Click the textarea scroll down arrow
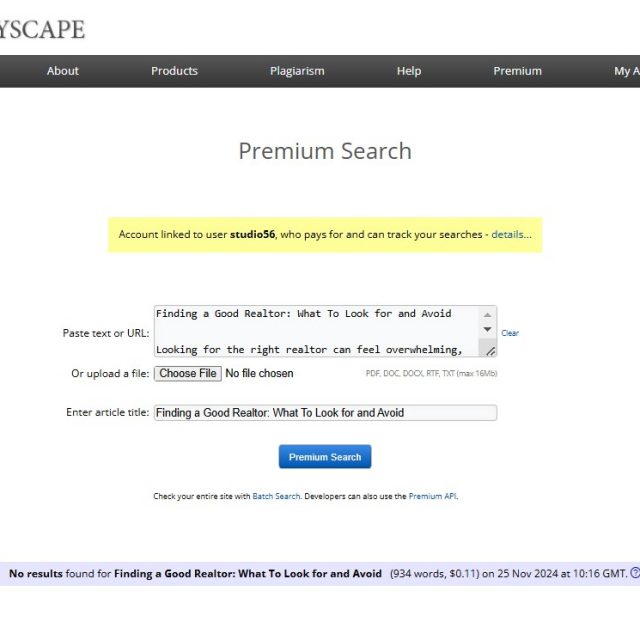Viewport: 640px width, 640px height. click(487, 329)
